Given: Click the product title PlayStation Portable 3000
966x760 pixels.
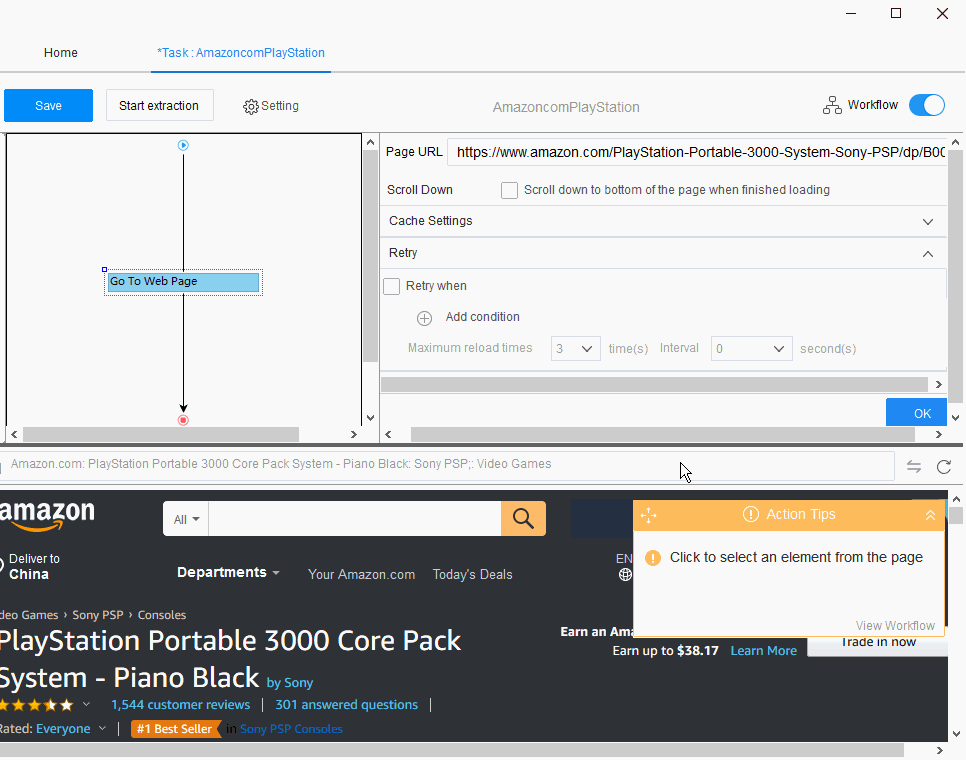Looking at the screenshot, I should click(230, 659).
